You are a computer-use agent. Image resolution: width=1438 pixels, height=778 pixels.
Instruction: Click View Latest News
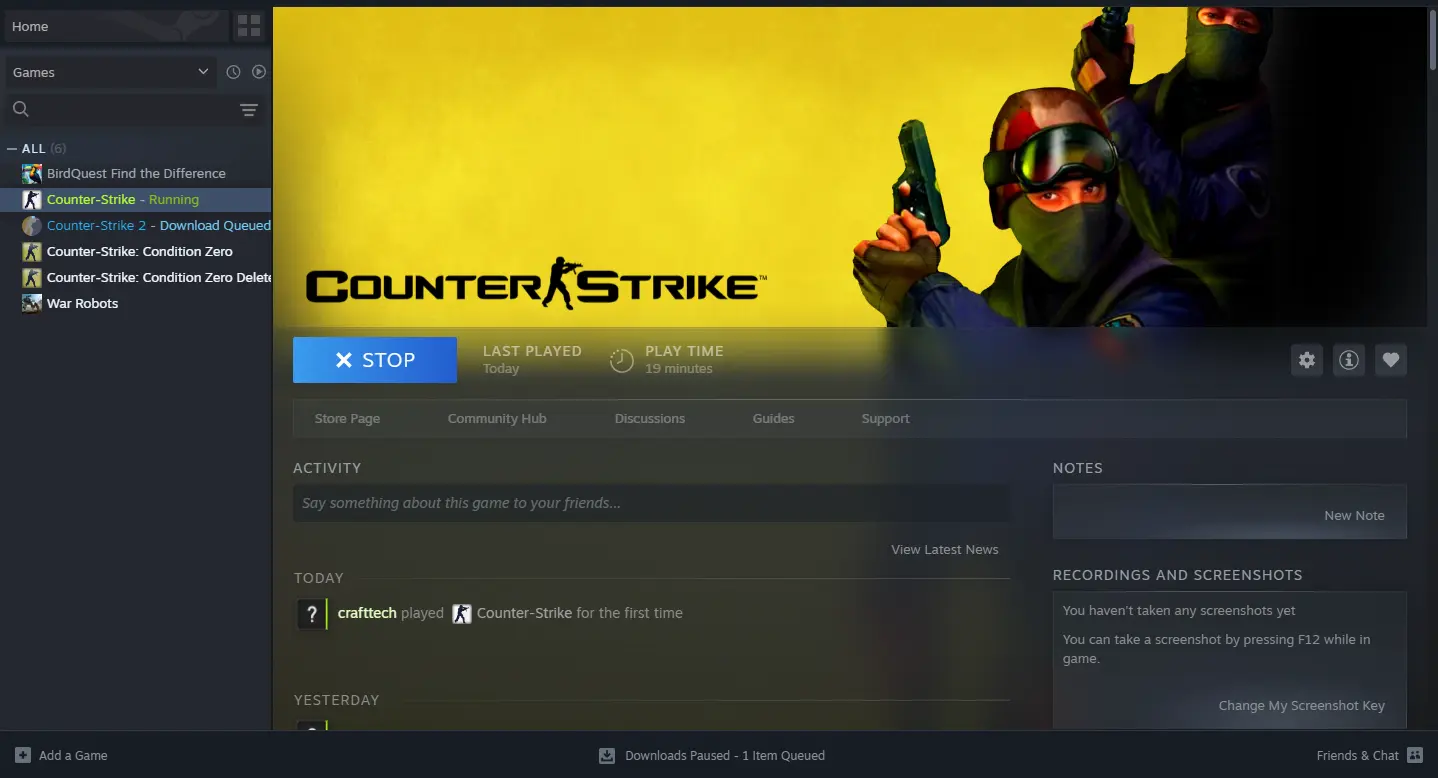(x=945, y=549)
